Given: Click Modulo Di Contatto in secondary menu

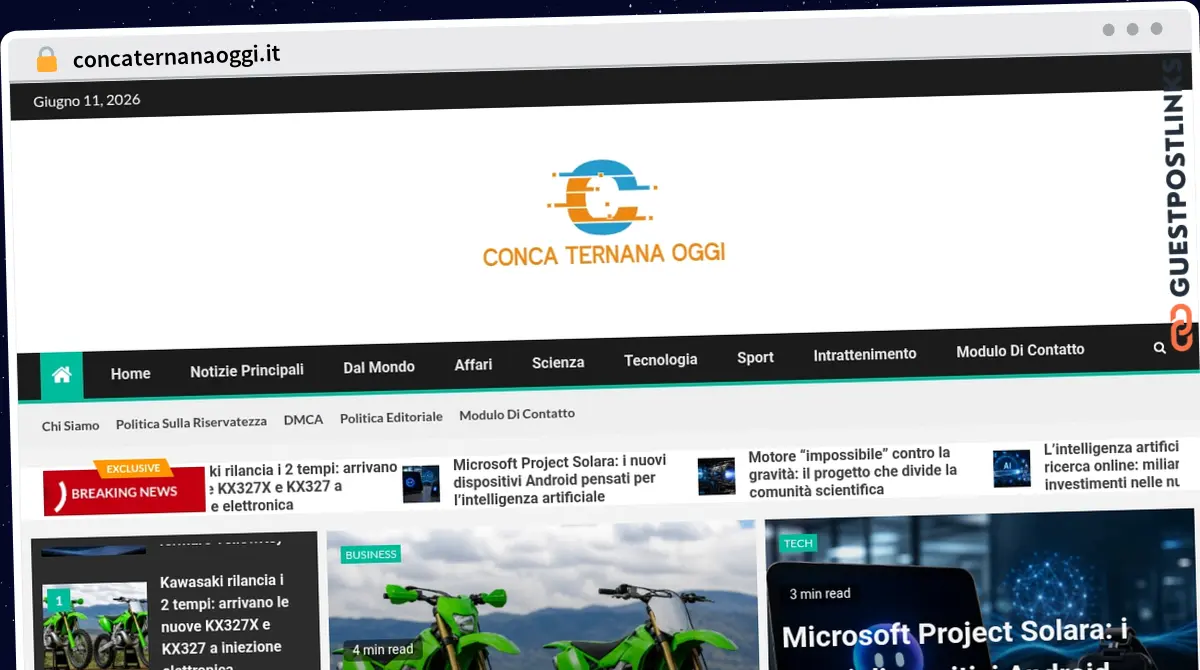Looking at the screenshot, I should coord(517,414).
